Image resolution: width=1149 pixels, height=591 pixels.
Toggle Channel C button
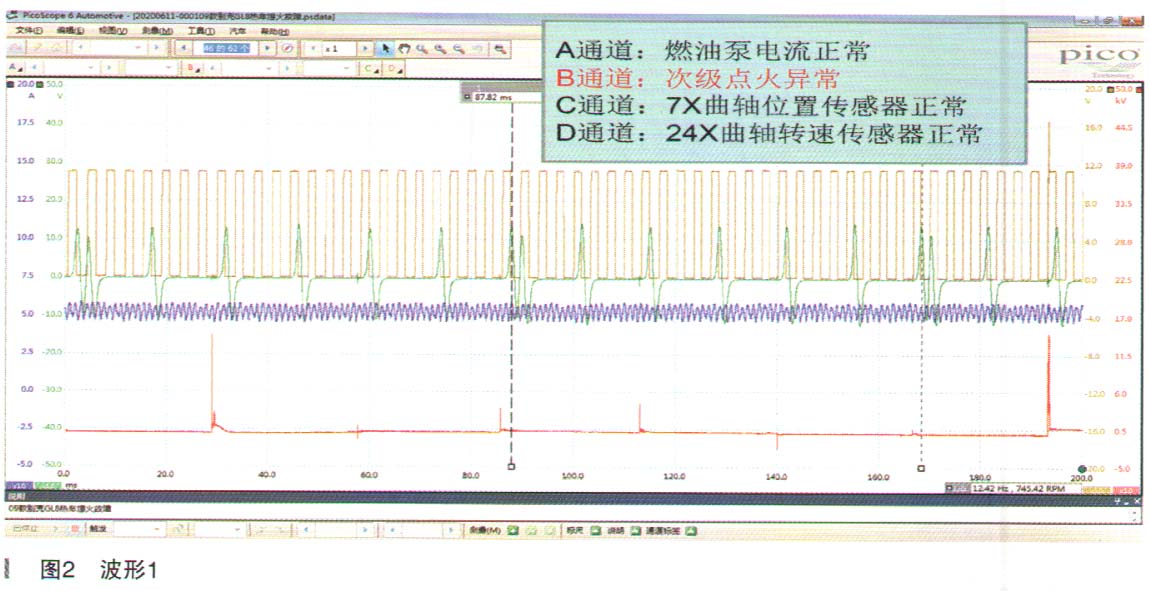[x=371, y=68]
